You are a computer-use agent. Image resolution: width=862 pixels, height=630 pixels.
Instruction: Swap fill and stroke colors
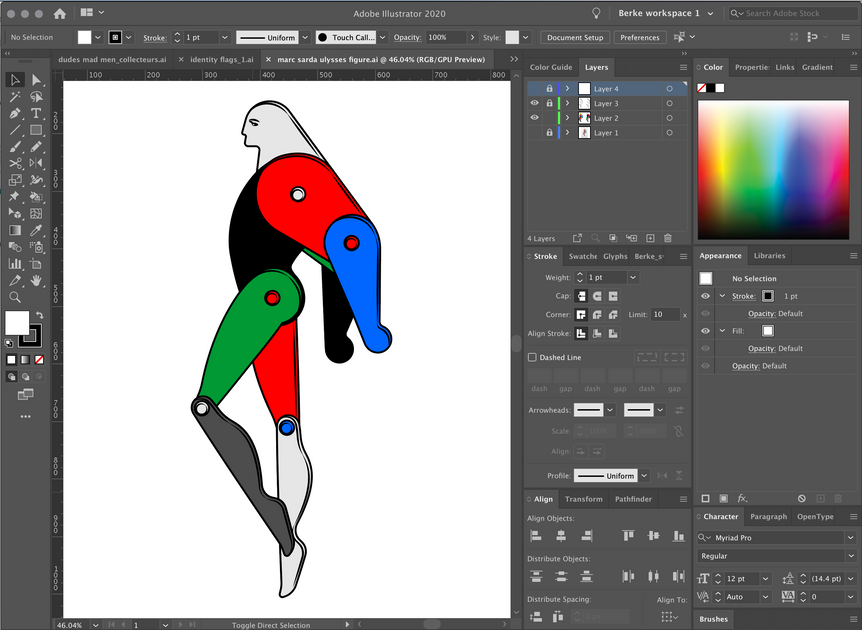point(40,316)
